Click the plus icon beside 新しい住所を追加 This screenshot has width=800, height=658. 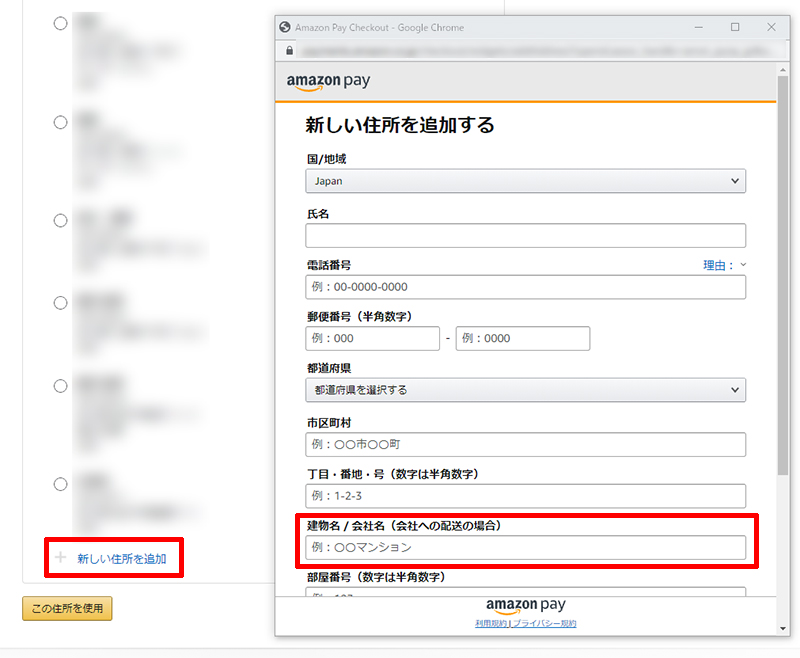point(61,557)
